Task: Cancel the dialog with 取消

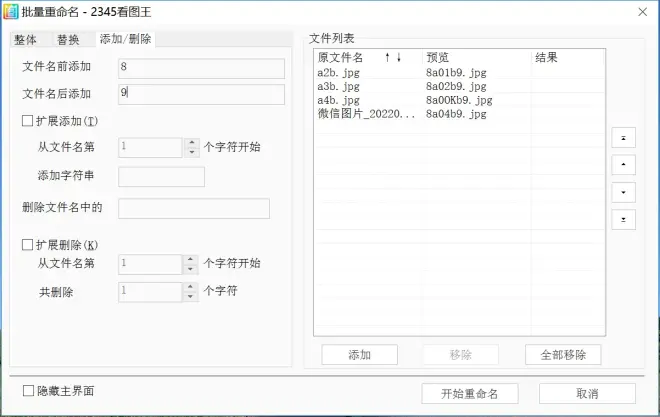Action: (587, 393)
